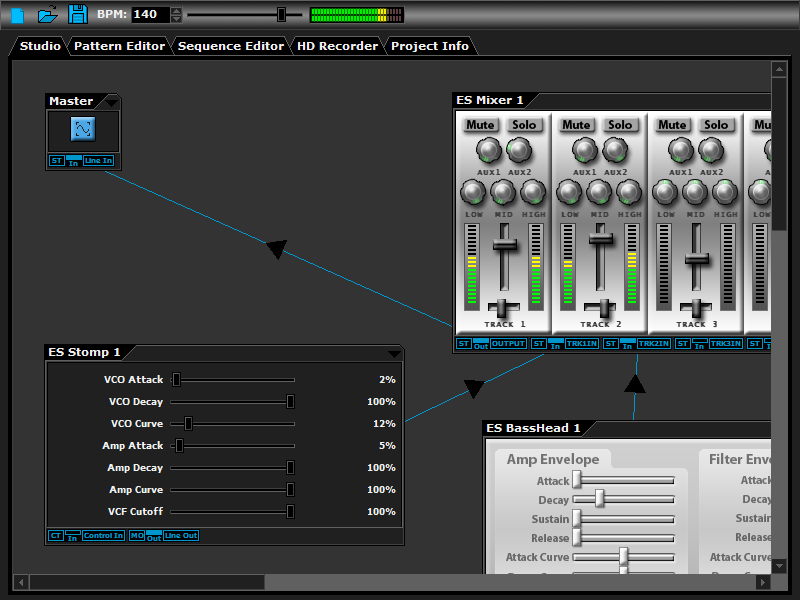The height and width of the screenshot is (600, 800).
Task: Click Track 2 MID equalizer knob
Action: (x=600, y=193)
